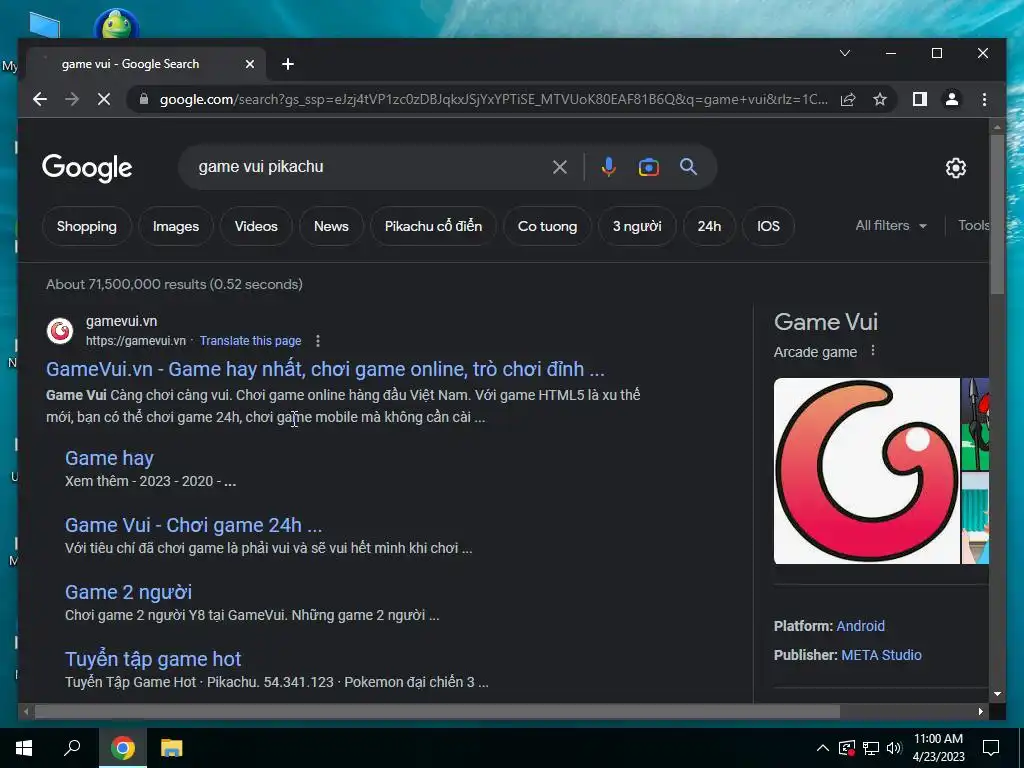
Task: Click the scroll down arrow
Action: coord(997,694)
